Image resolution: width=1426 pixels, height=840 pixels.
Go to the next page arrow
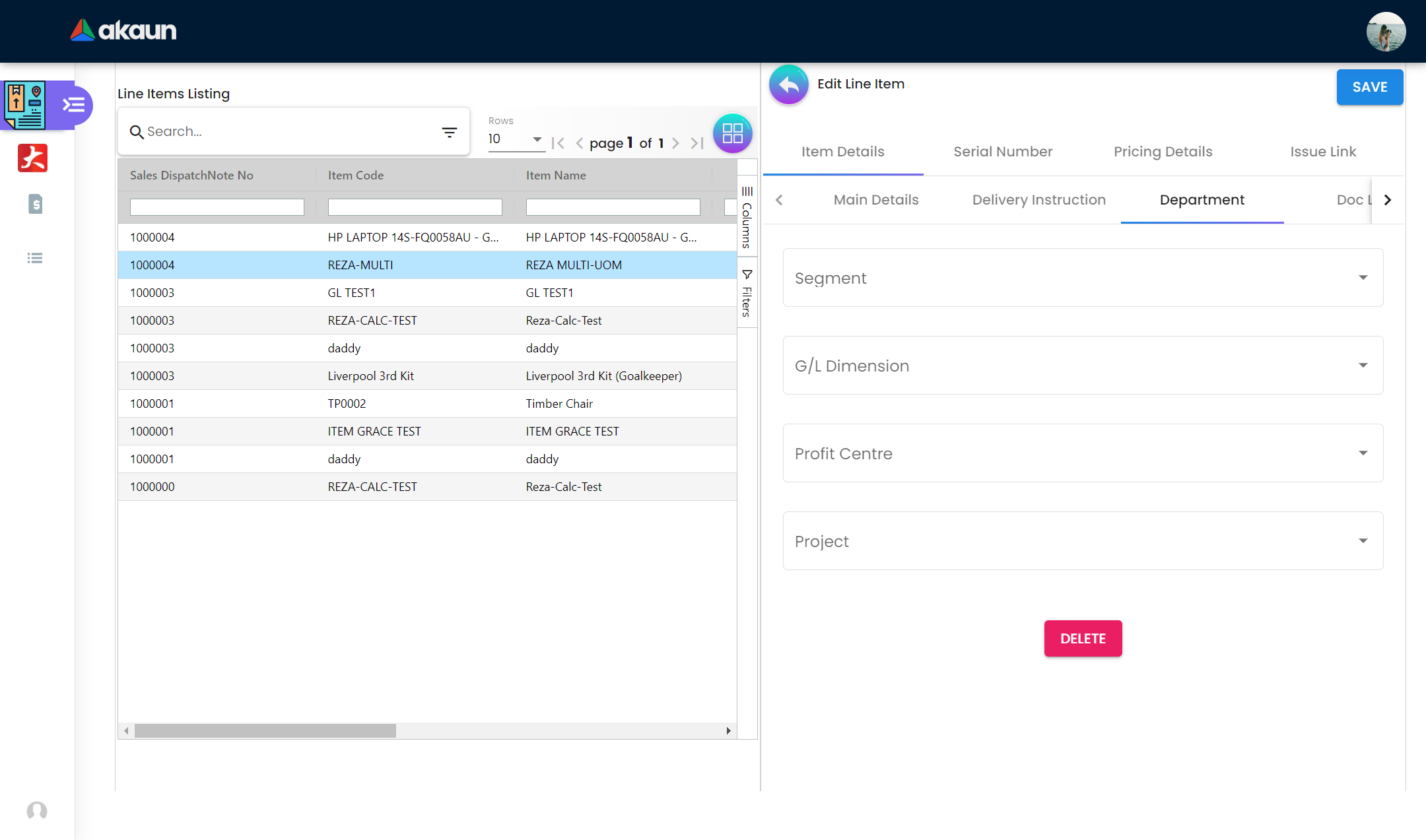click(x=675, y=143)
